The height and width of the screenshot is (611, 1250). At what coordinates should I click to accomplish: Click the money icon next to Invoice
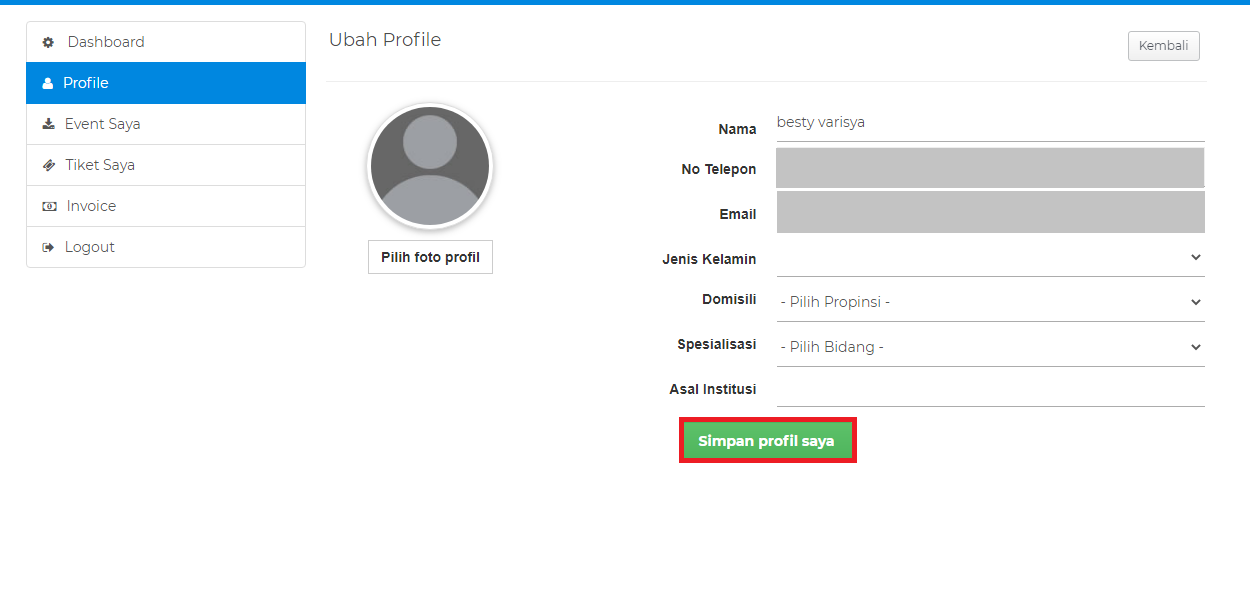[x=49, y=207]
